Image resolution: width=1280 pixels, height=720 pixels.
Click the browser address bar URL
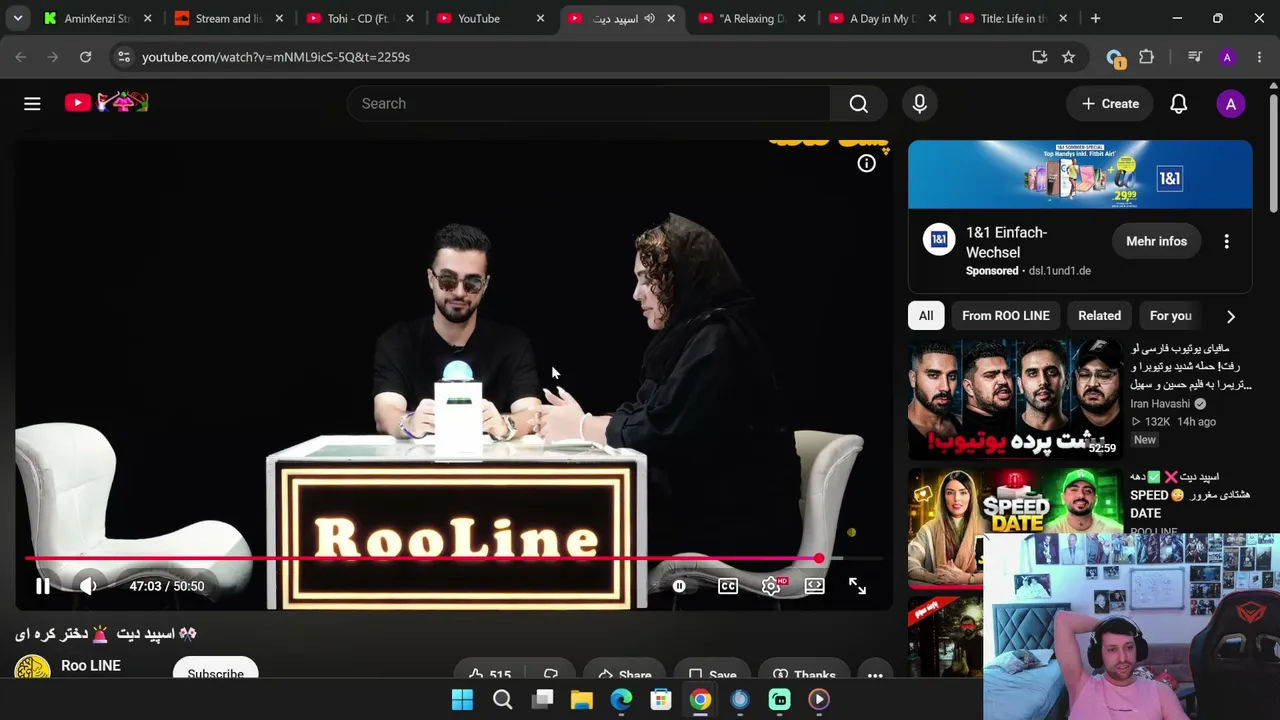pos(276,57)
